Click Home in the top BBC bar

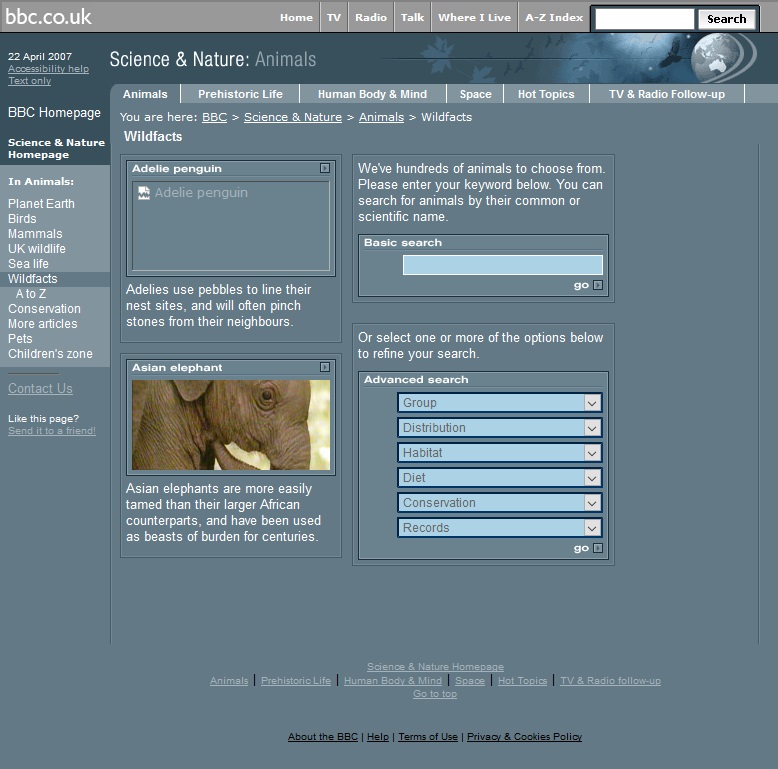(296, 17)
